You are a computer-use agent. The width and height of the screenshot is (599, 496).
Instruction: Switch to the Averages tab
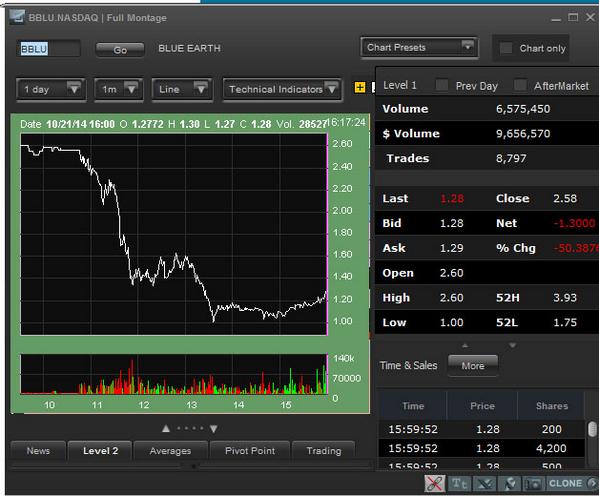170,451
